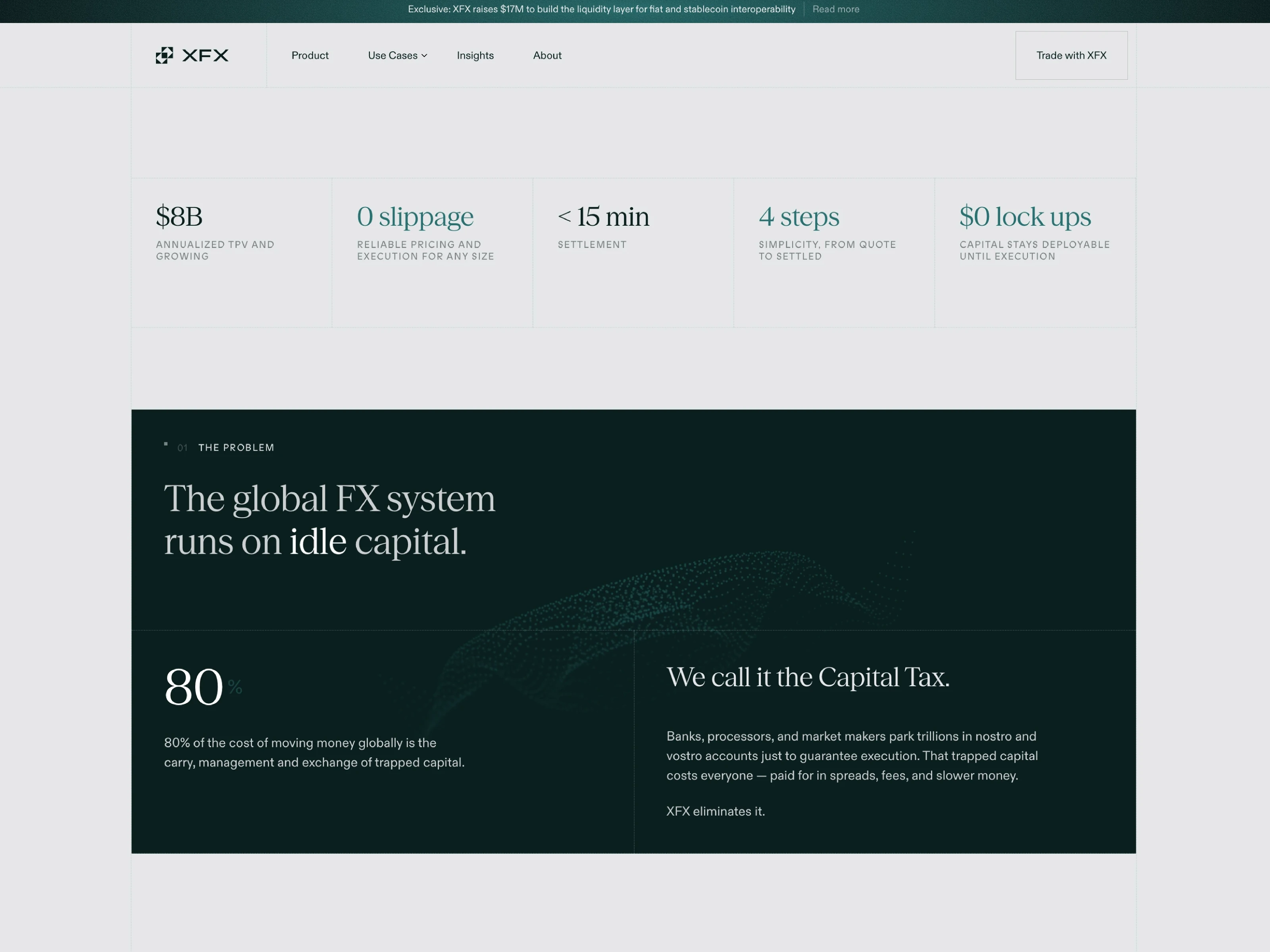The width and height of the screenshot is (1270, 952).
Task: Click the Simplicity, From Quote to Settled caption
Action: 827,250
